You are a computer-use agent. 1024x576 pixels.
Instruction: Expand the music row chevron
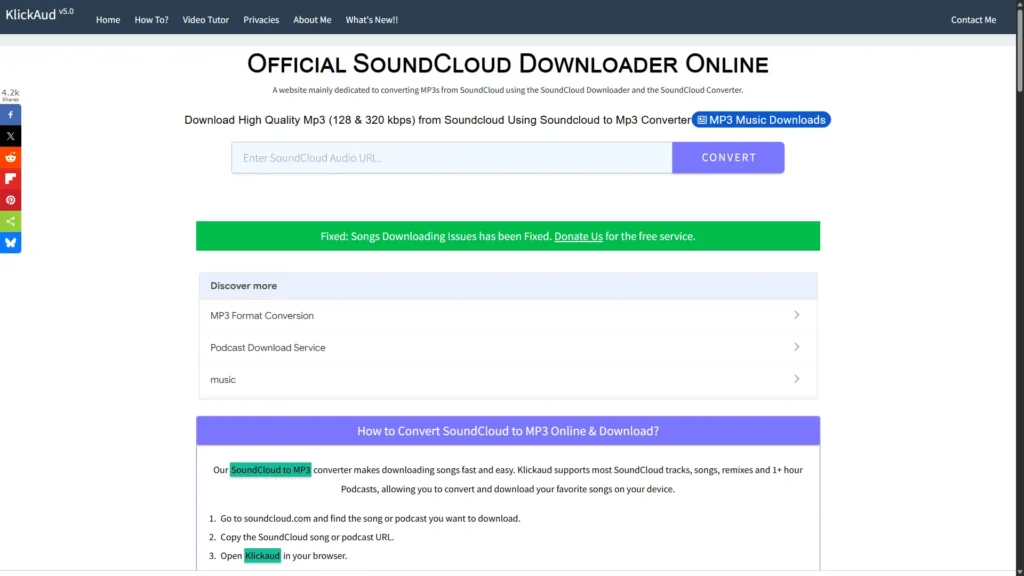tap(796, 379)
